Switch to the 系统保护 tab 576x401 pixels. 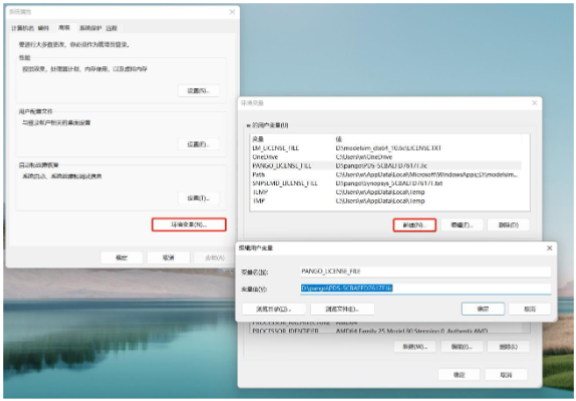(x=90, y=28)
